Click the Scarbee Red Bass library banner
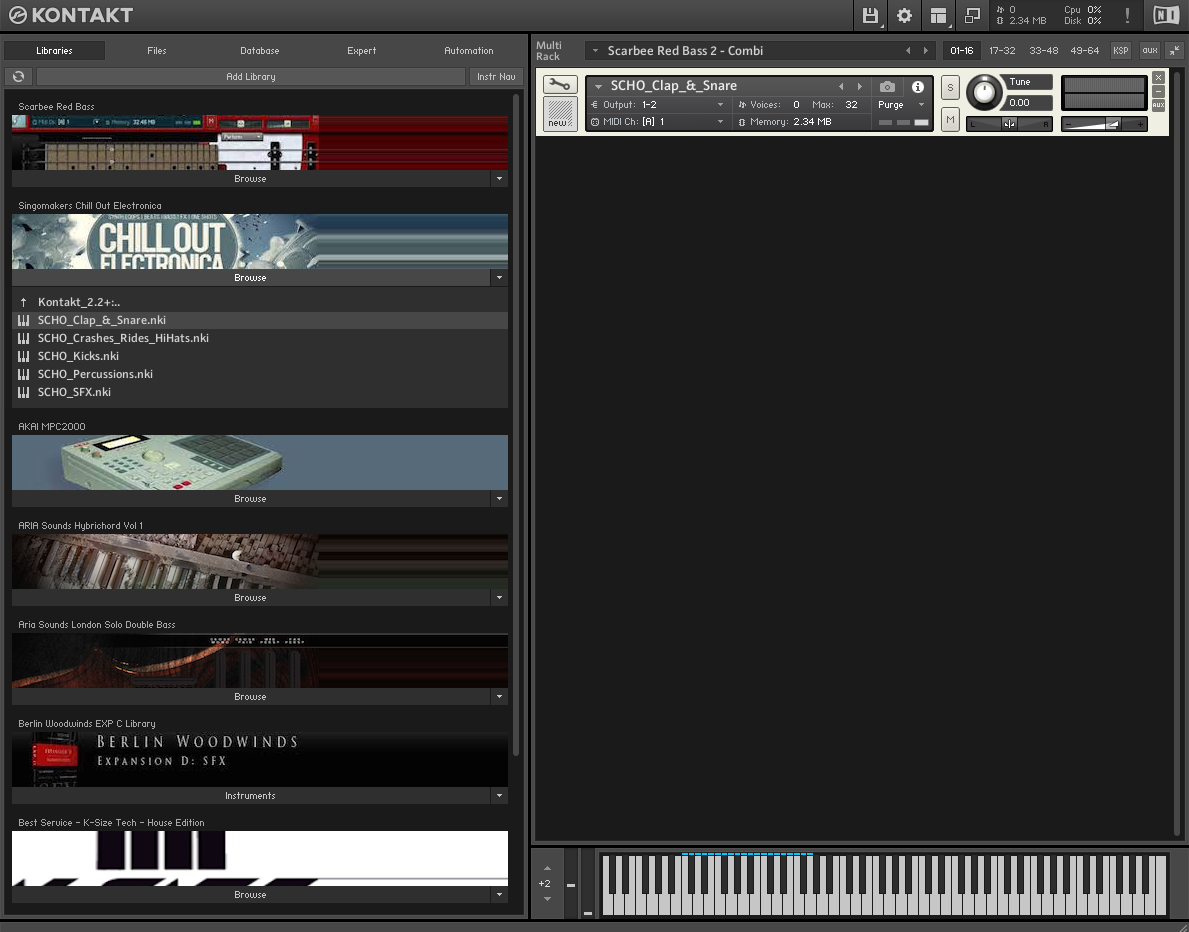The height and width of the screenshot is (932, 1189). 260,143
